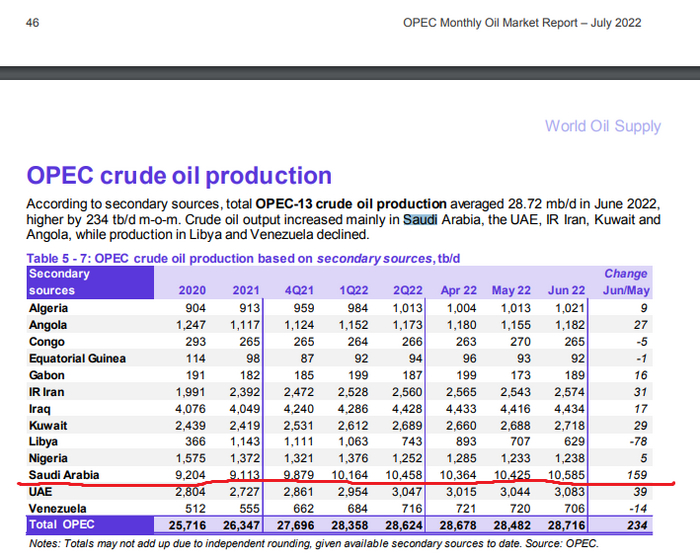The height and width of the screenshot is (560, 700).
Task: Click UAE's 2Q22 value 3,047
Action: (407, 492)
